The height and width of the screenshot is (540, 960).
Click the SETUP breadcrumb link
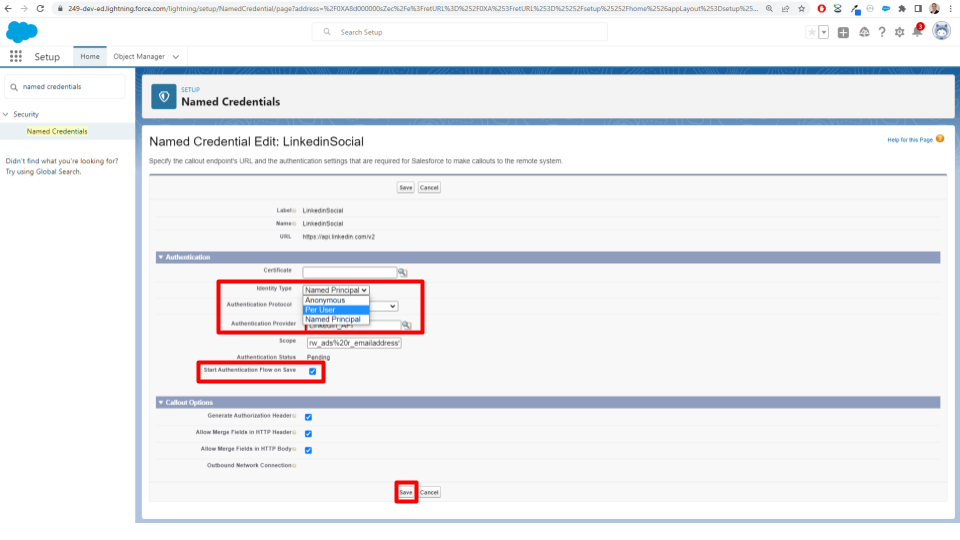tap(190, 89)
